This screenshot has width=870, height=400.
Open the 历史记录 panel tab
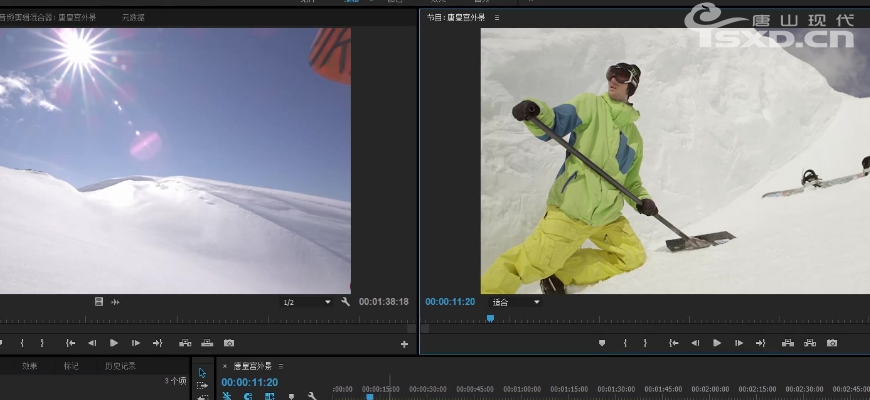point(120,366)
